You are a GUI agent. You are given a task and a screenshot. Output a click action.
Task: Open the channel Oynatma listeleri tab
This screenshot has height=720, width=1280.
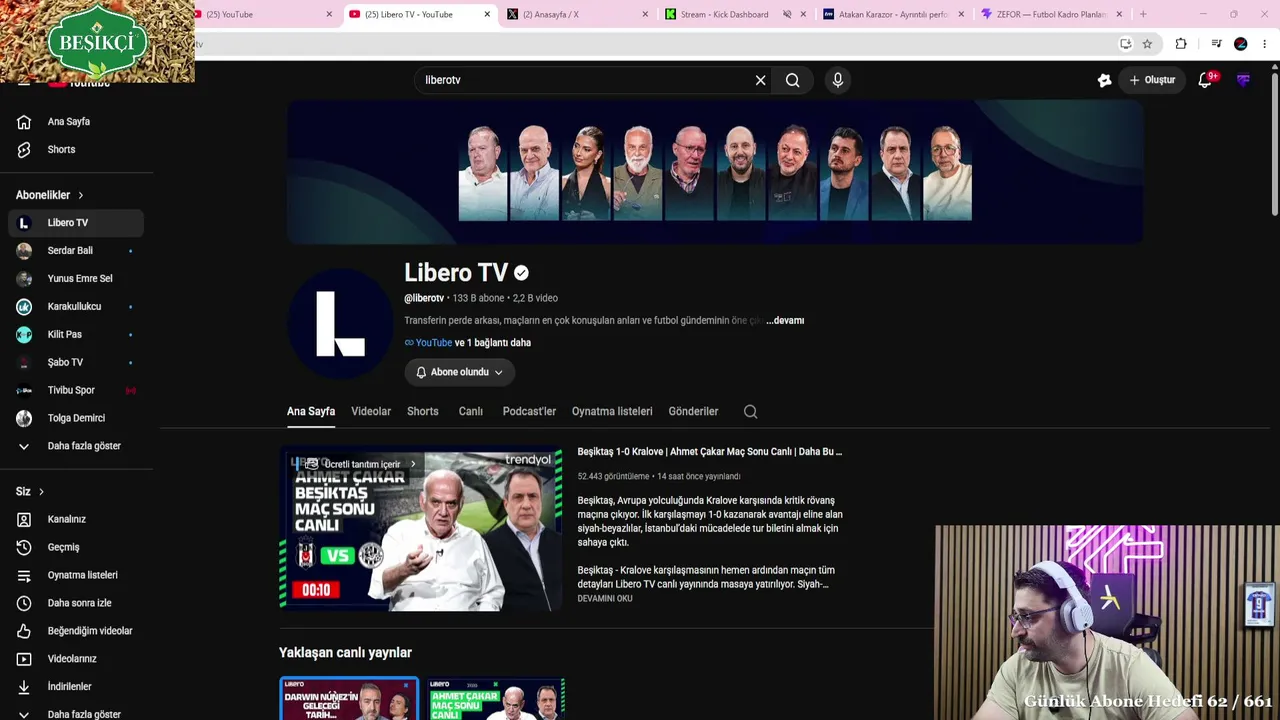[x=612, y=412]
